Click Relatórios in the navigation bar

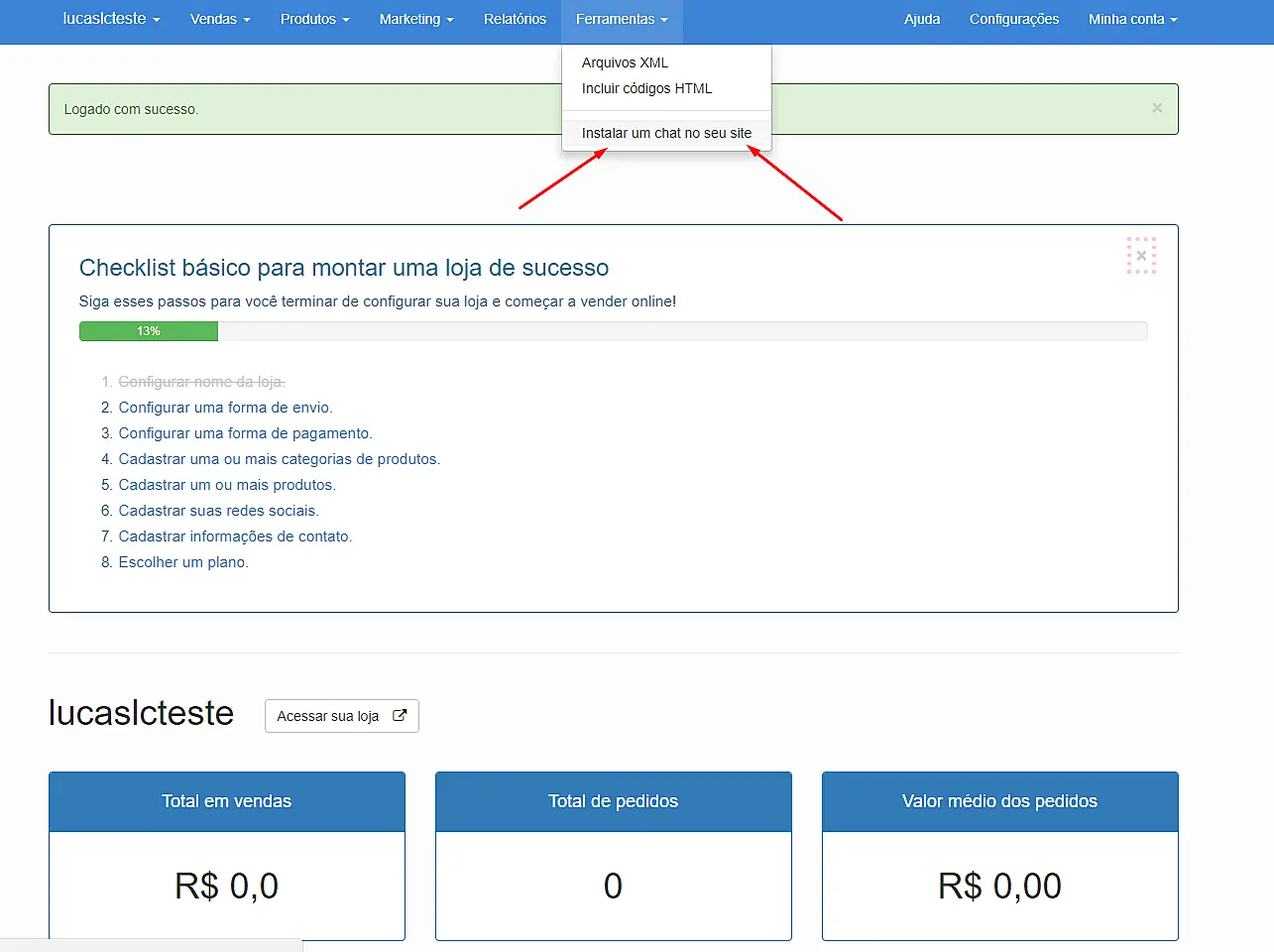coord(515,19)
